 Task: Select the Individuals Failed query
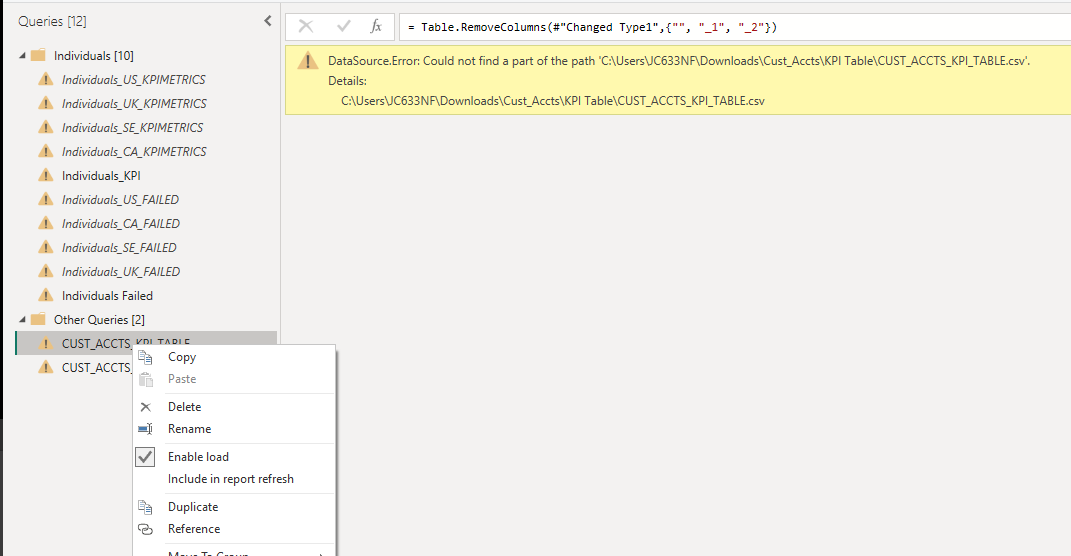coord(107,296)
